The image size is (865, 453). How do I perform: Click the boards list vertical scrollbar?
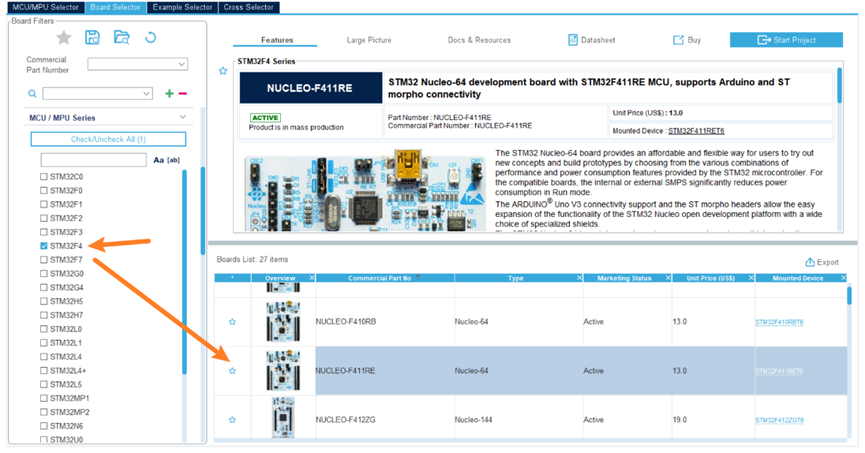(x=850, y=295)
